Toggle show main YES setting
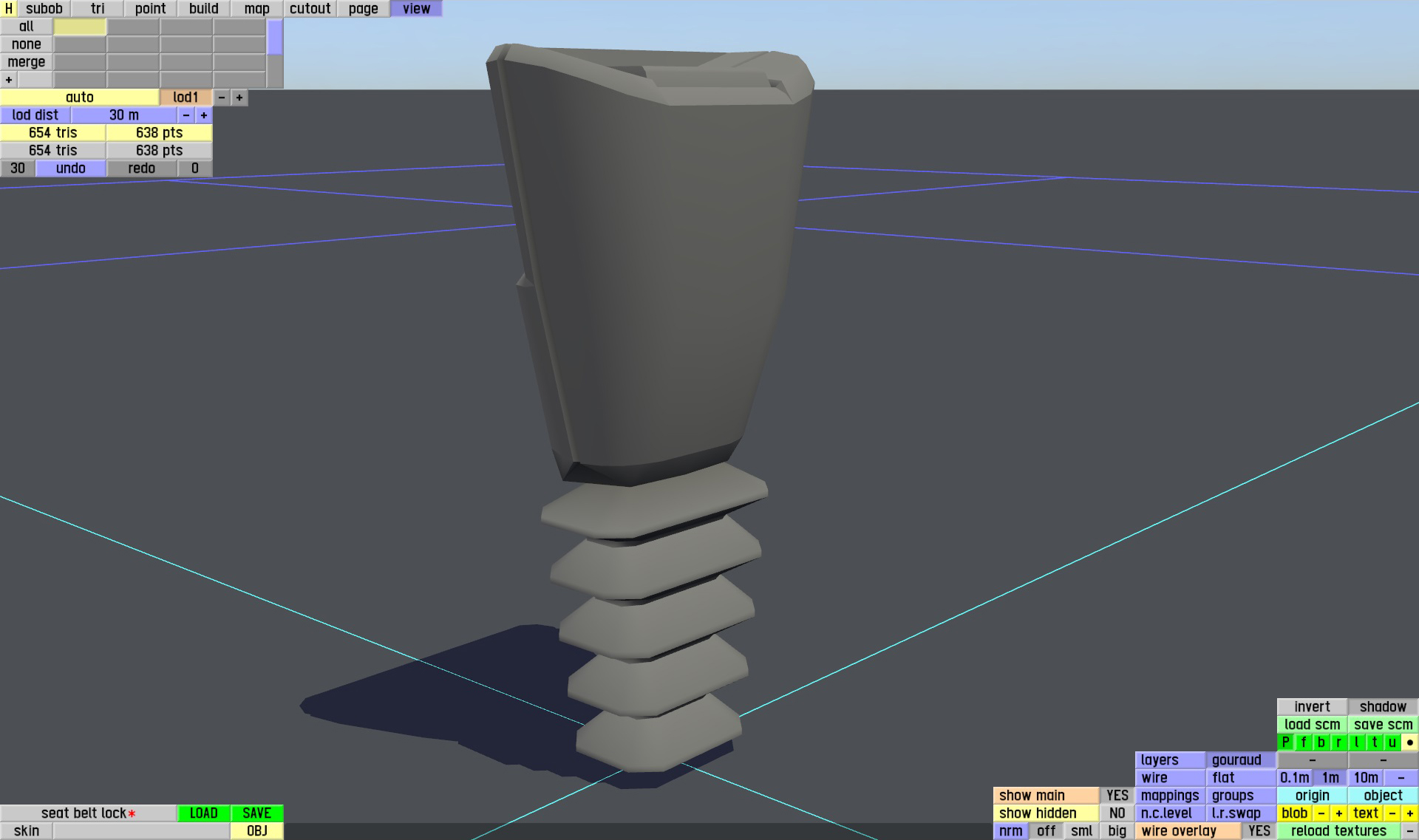The width and height of the screenshot is (1419, 840). pos(1117,796)
